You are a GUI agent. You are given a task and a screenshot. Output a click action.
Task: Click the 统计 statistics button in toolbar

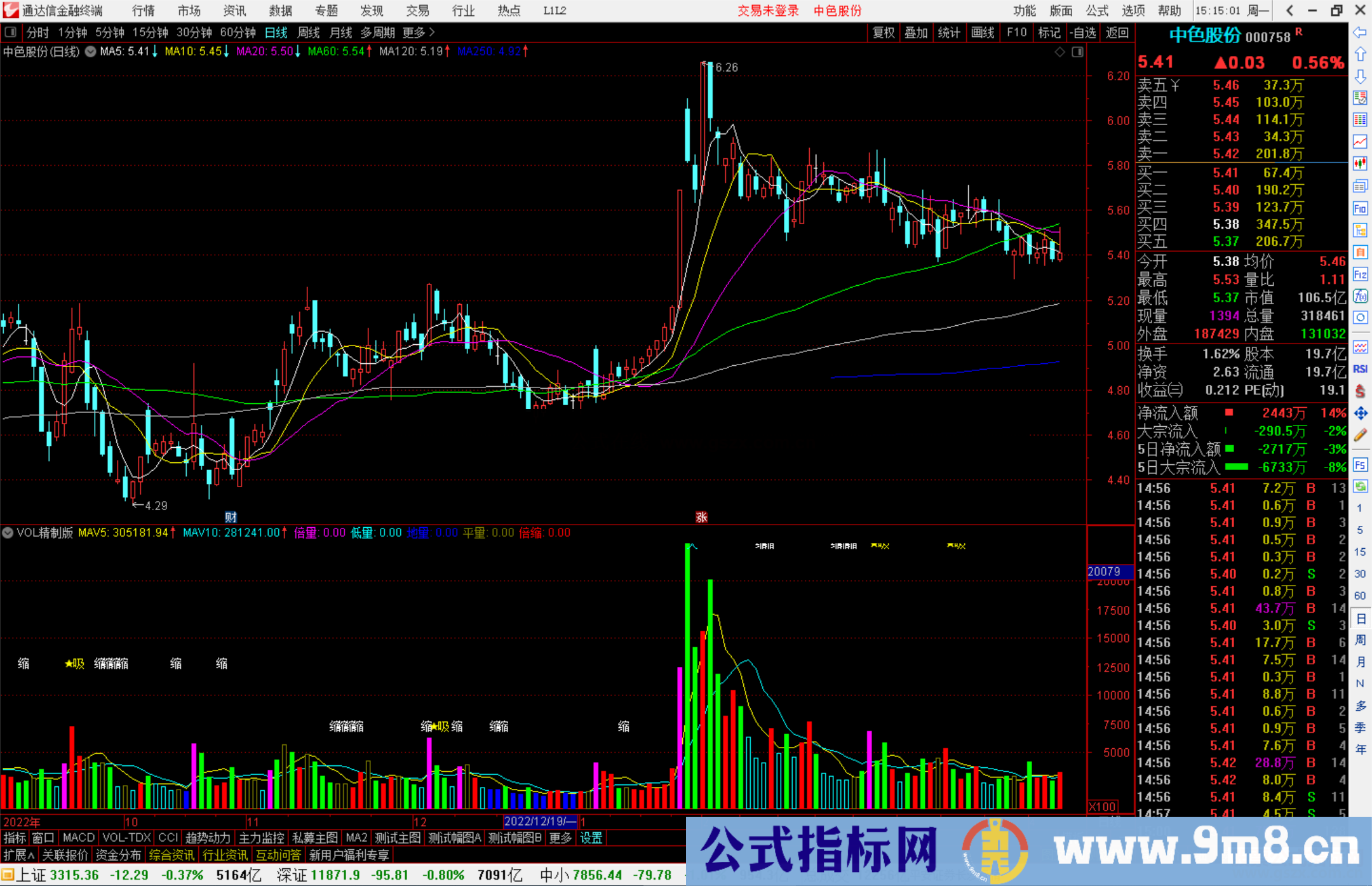(949, 32)
